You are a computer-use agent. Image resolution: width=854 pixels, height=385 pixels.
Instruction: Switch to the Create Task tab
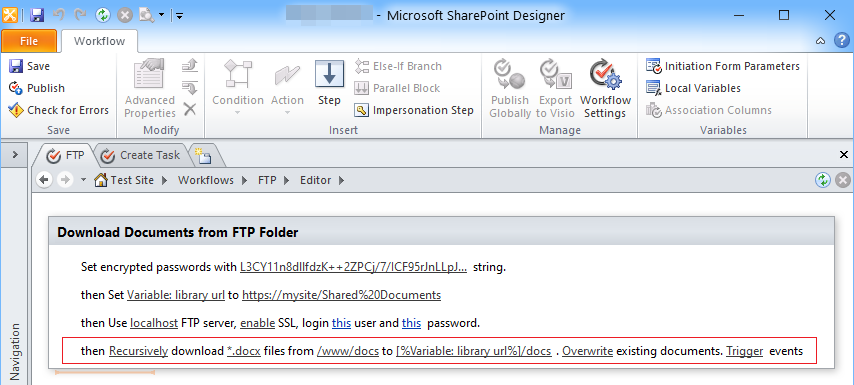[141, 156]
